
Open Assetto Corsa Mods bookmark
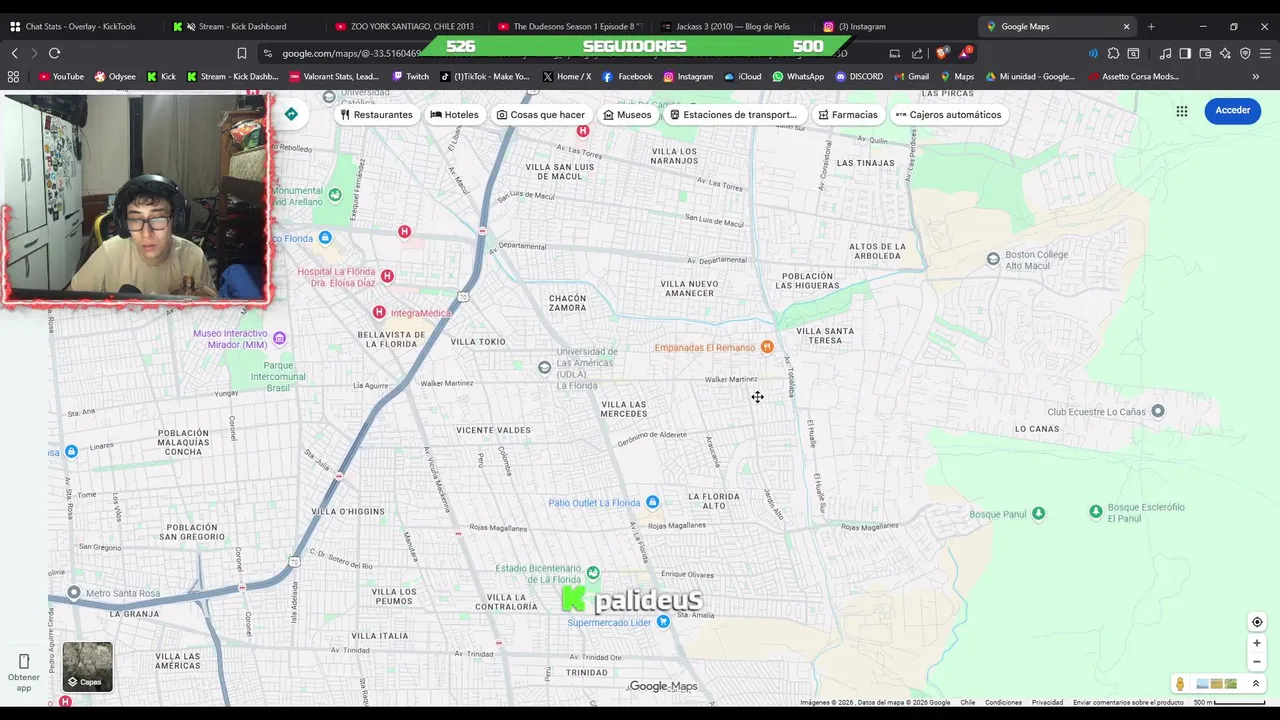click(1134, 76)
